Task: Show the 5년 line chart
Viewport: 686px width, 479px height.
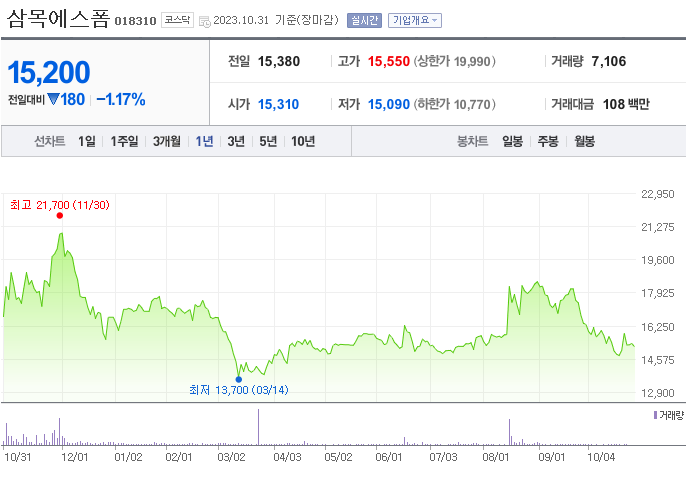Action: (268, 141)
